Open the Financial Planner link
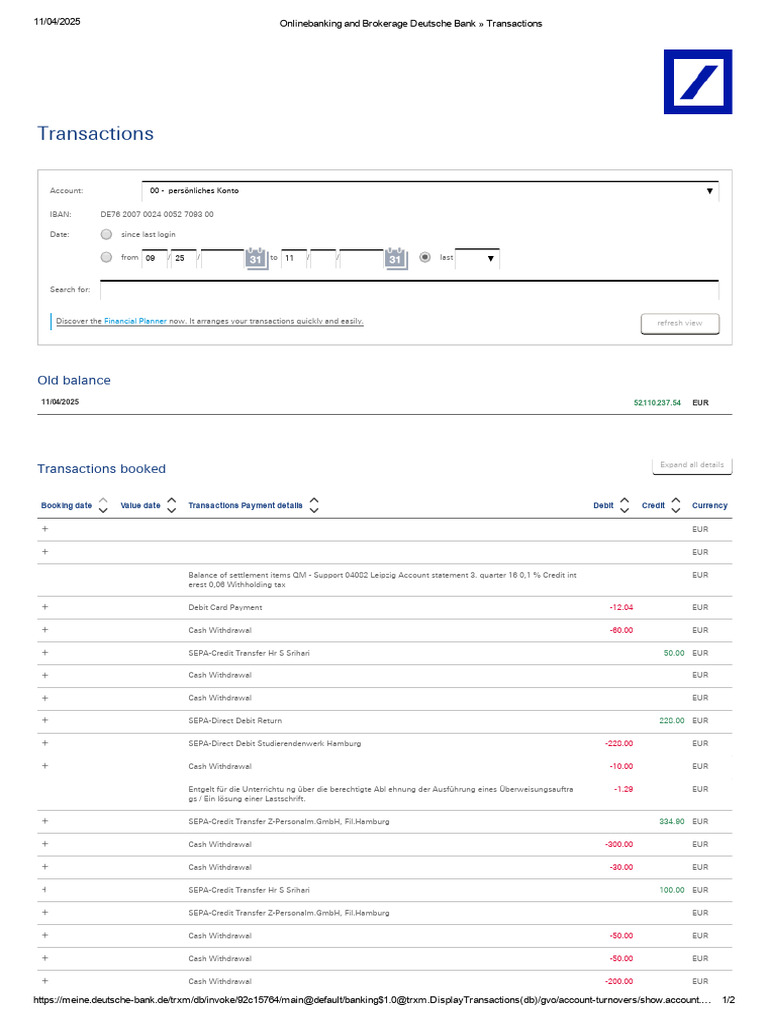The image size is (768, 1024). pos(135,321)
